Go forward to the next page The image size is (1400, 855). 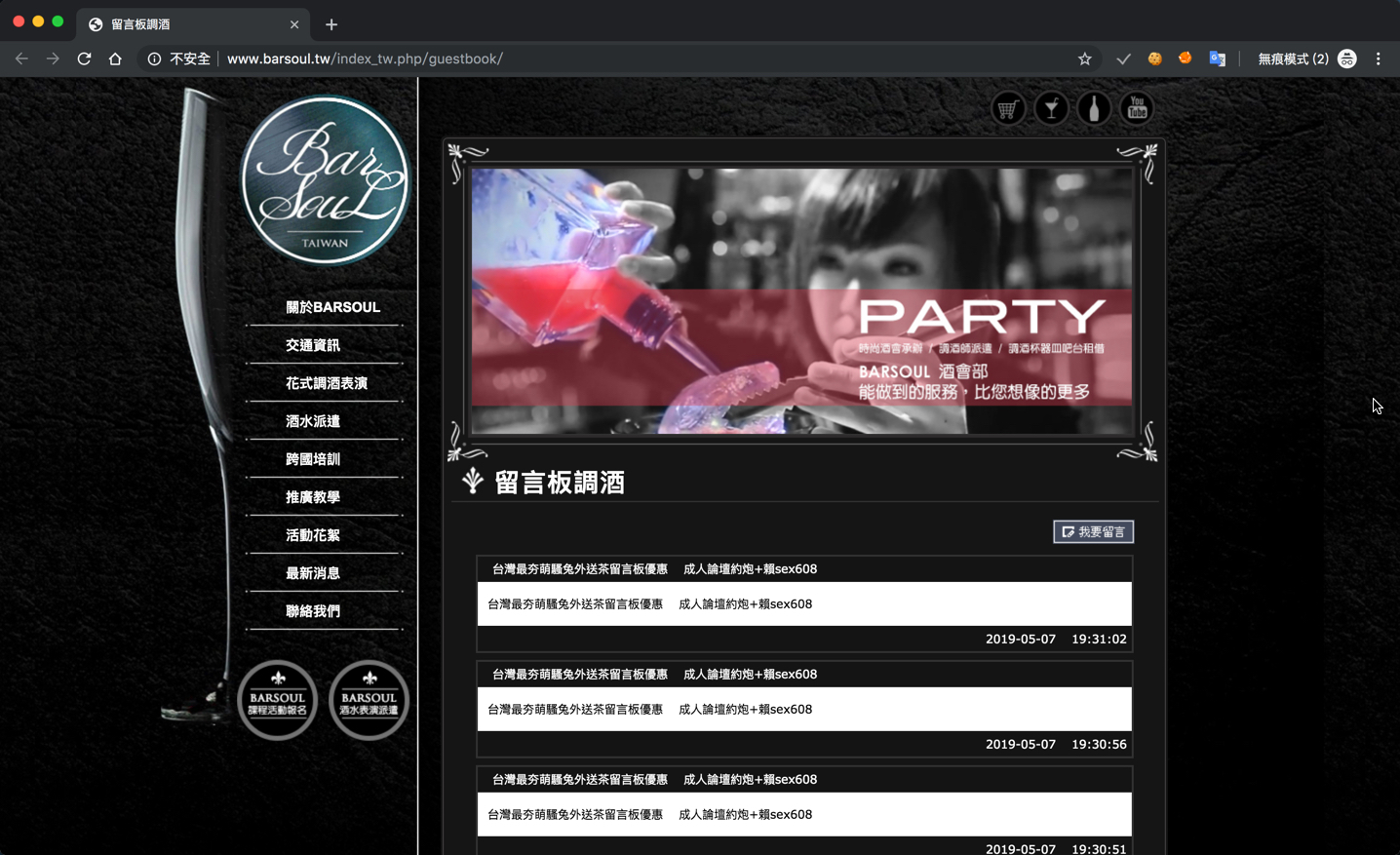coord(53,58)
